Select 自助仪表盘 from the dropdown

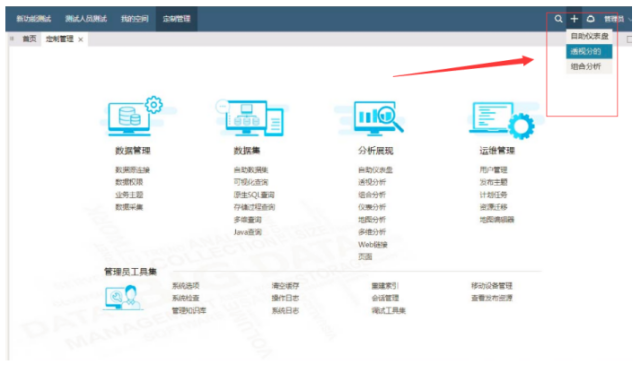tap(589, 36)
